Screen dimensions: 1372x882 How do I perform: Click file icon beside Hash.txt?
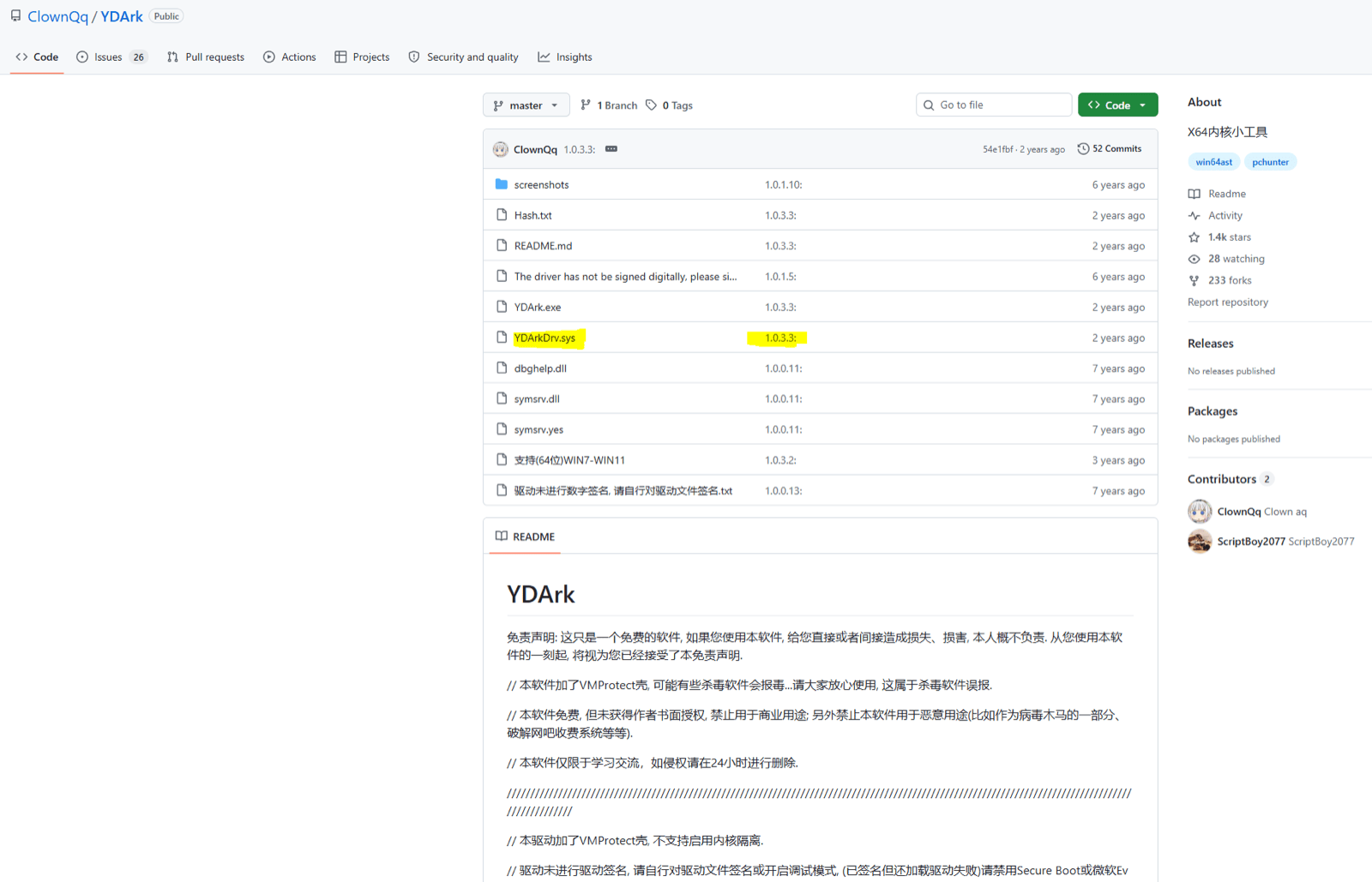502,215
